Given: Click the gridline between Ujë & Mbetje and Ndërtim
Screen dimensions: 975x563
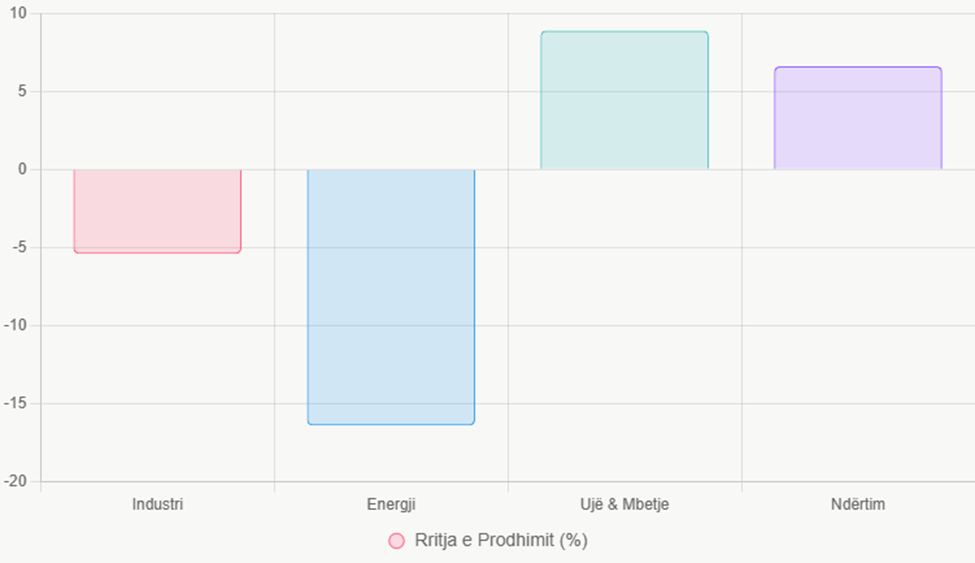Looking at the screenshot, I should 741,300.
